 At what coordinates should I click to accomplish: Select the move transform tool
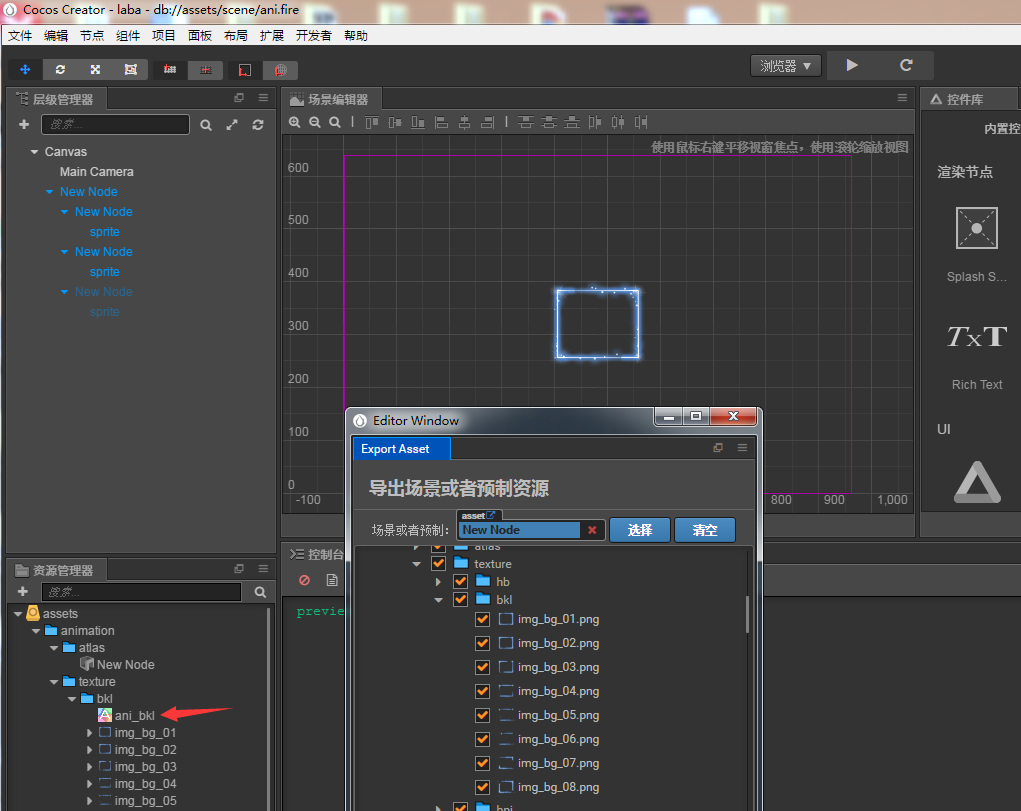coord(25,69)
